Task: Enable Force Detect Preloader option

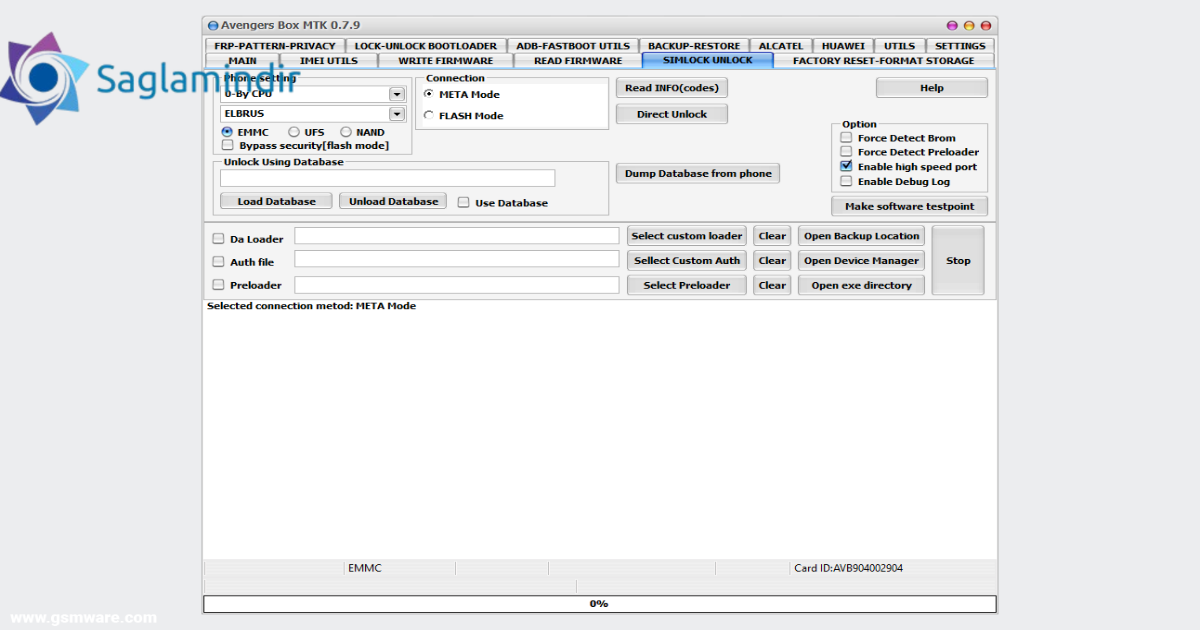Action: coord(847,152)
